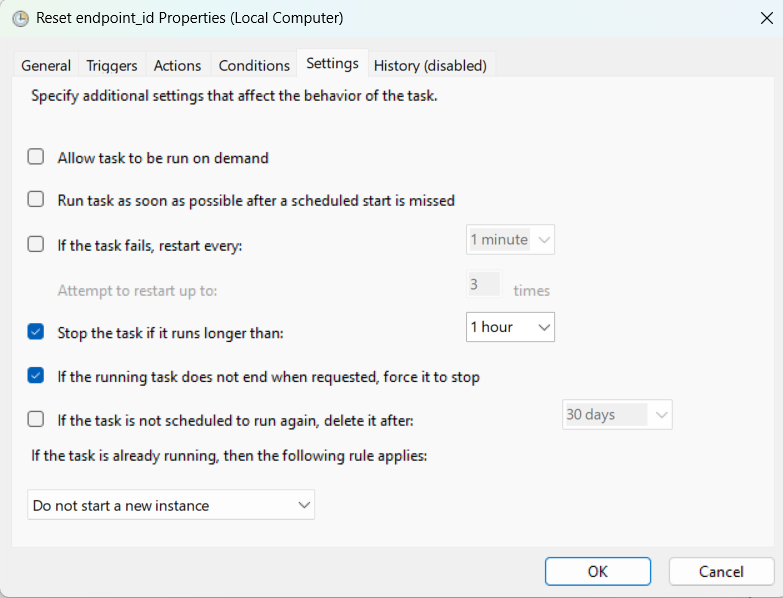
Task: Click the restart attempts count field
Action: pyautogui.click(x=485, y=285)
